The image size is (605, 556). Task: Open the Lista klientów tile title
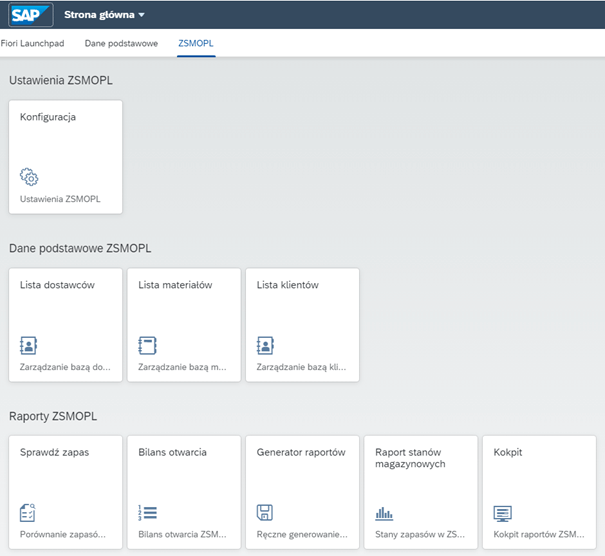287,285
